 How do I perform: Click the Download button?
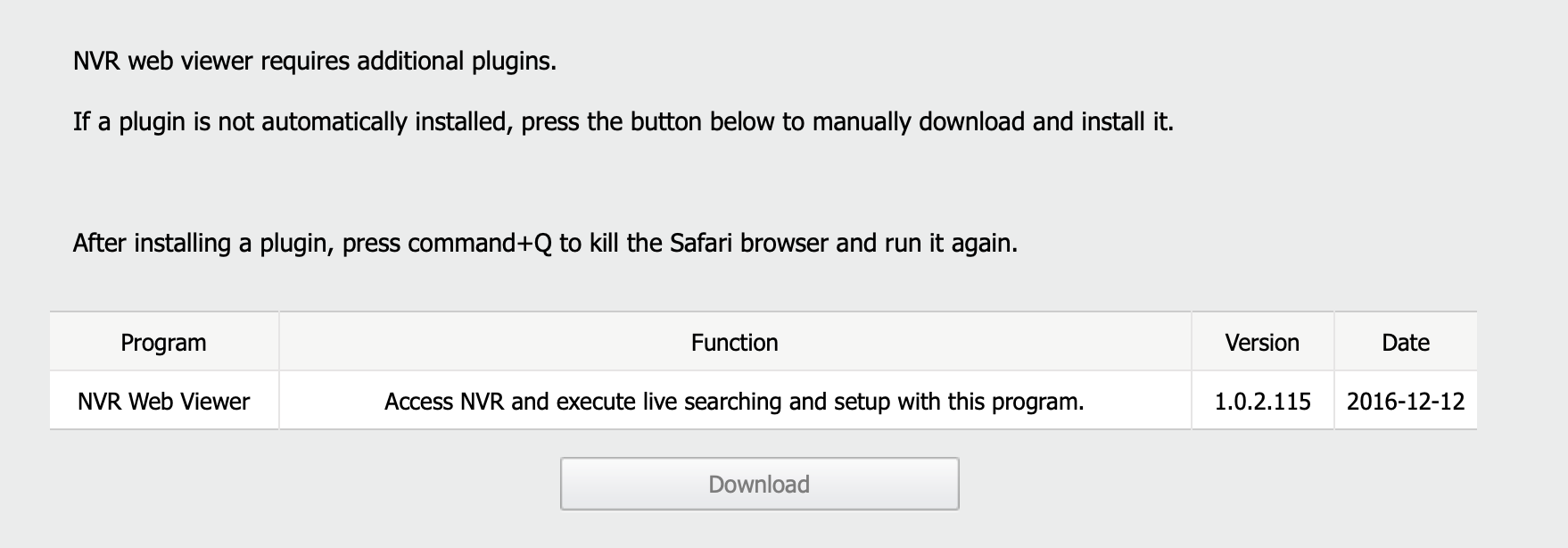point(759,484)
